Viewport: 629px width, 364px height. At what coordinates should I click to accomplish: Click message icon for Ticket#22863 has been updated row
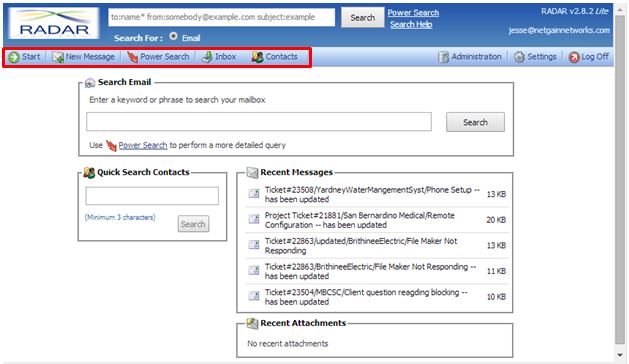coord(254,270)
